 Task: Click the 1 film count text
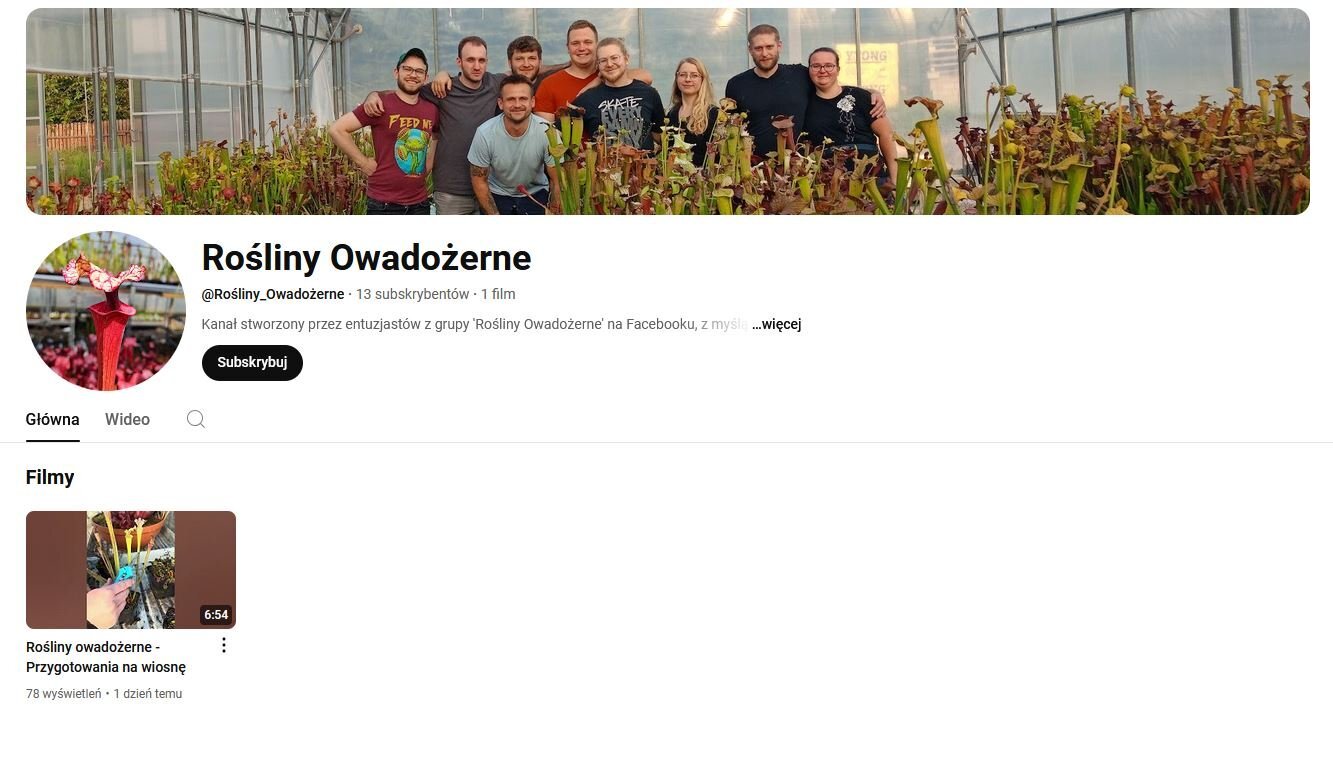498,294
